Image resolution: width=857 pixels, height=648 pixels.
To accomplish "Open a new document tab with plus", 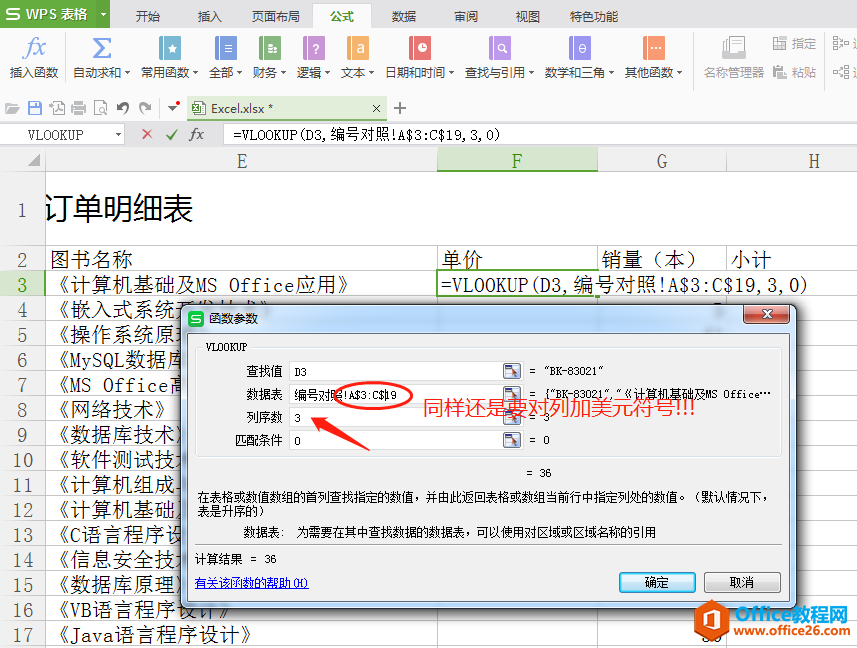I will (400, 108).
